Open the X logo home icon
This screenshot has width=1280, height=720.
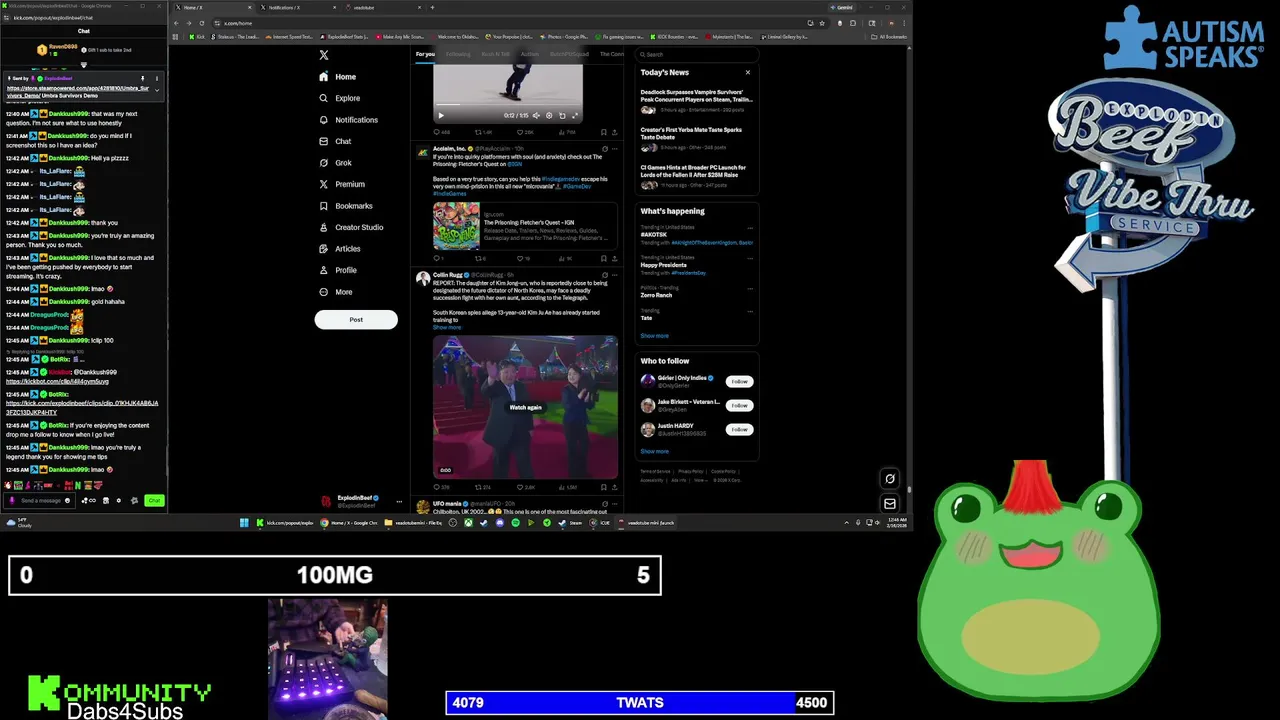(324, 55)
